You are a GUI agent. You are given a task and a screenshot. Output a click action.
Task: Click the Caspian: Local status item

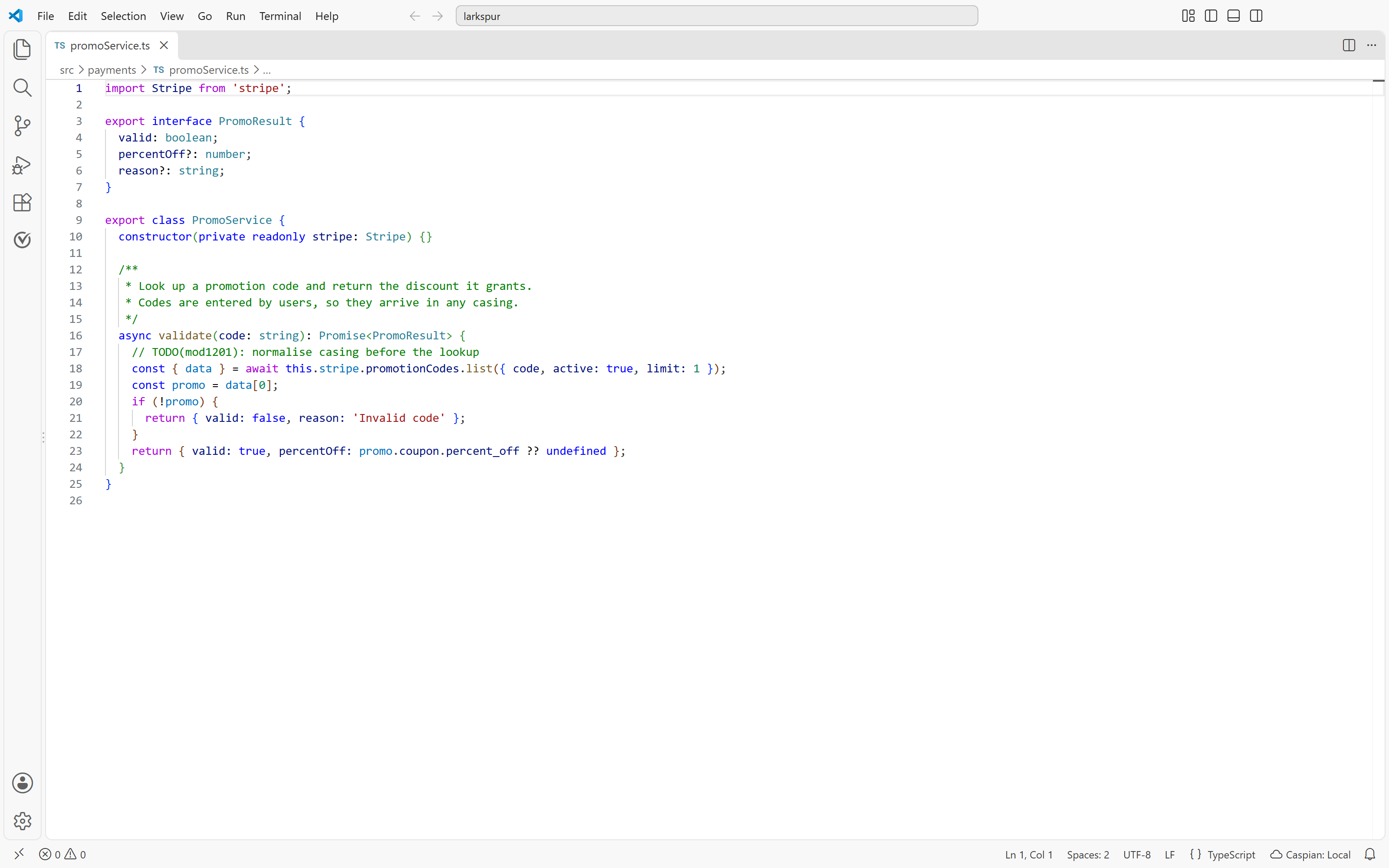tap(1310, 854)
